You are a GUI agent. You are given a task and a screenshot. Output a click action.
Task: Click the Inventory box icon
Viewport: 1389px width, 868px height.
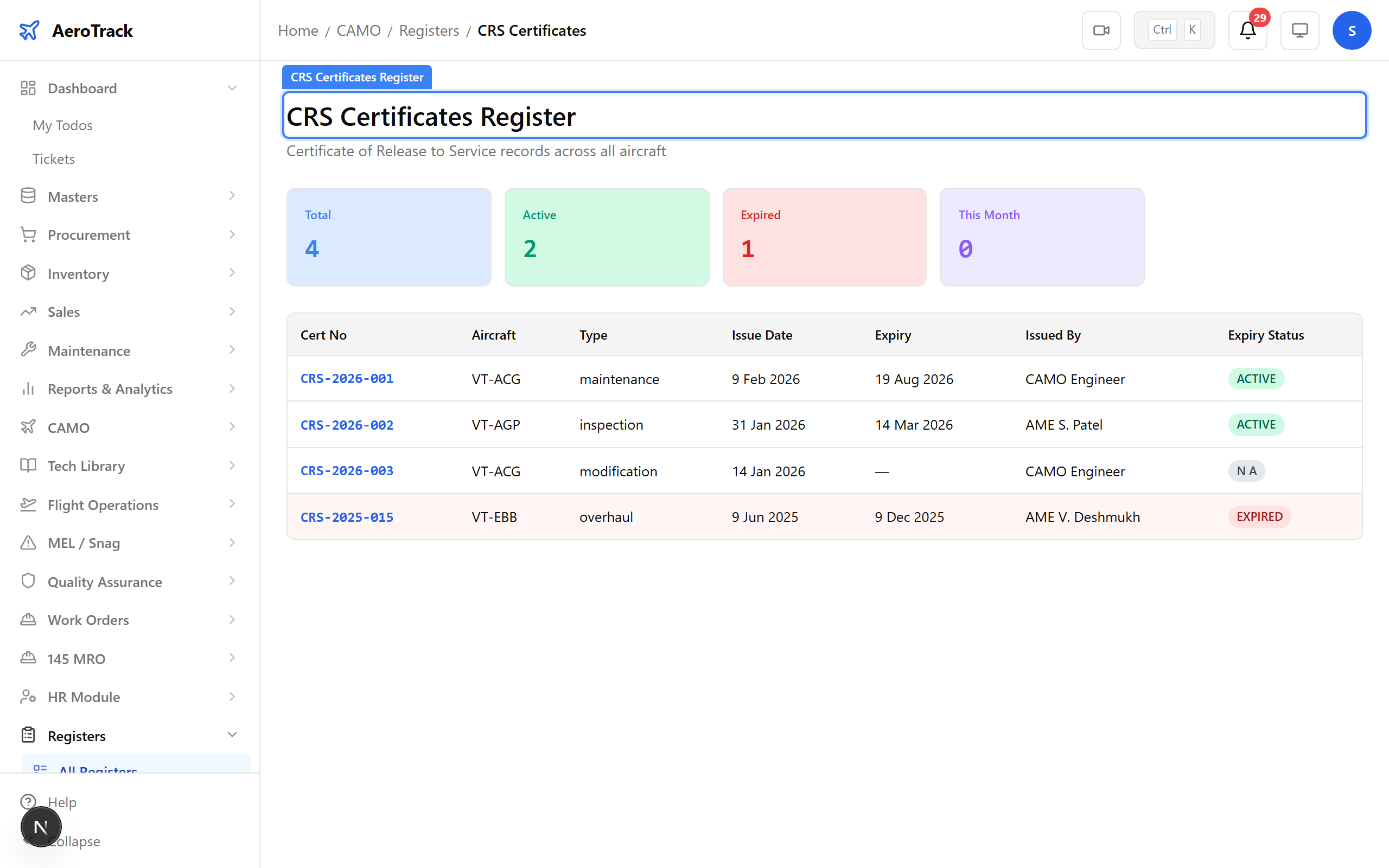pos(28,273)
